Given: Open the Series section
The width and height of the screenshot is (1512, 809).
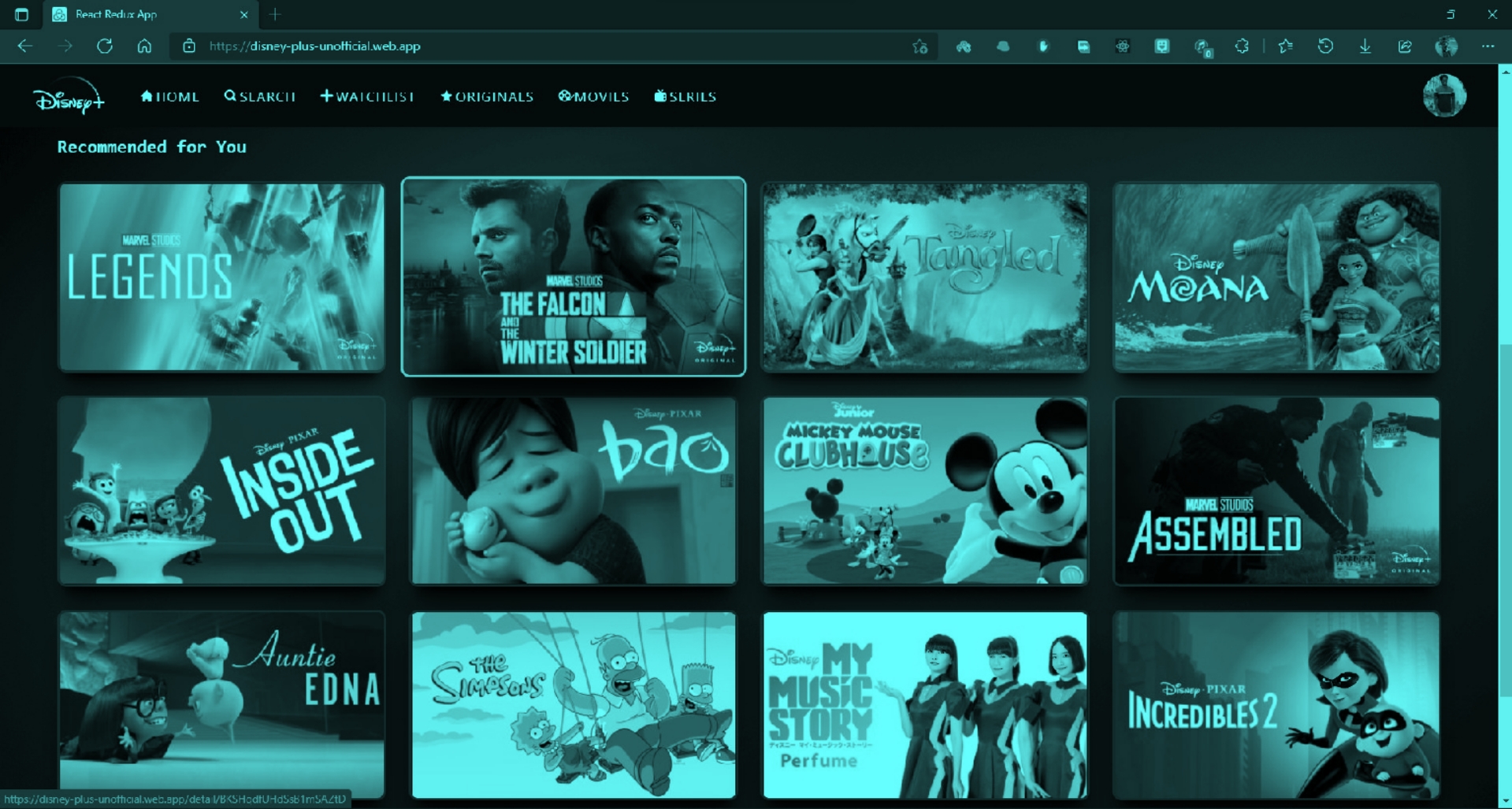Looking at the screenshot, I should tap(685, 97).
